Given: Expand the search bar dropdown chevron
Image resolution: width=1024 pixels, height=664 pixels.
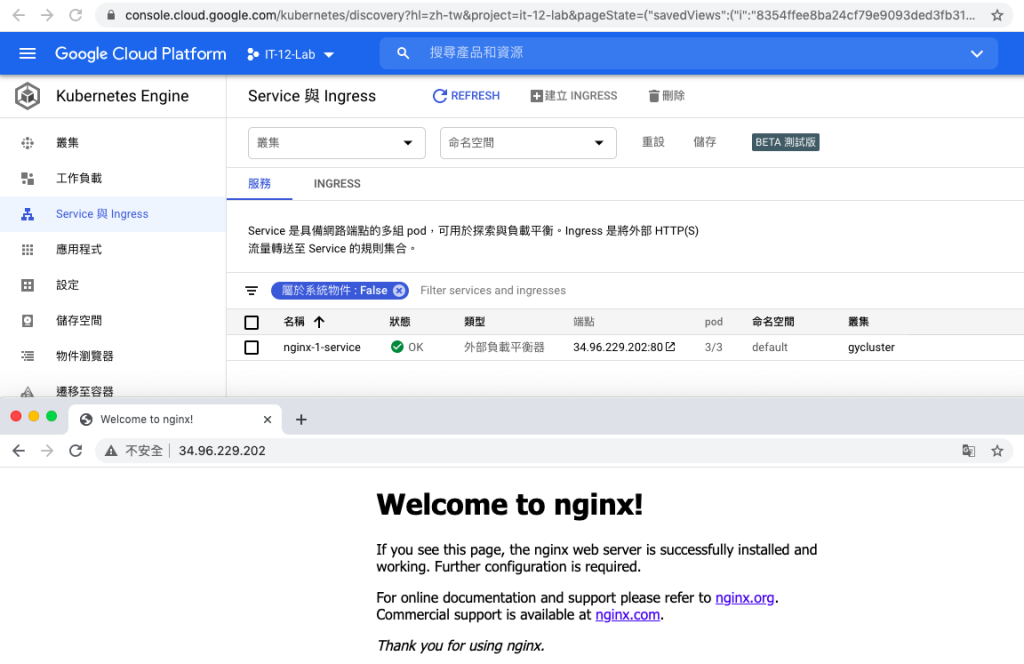Looking at the screenshot, I should (x=976, y=54).
